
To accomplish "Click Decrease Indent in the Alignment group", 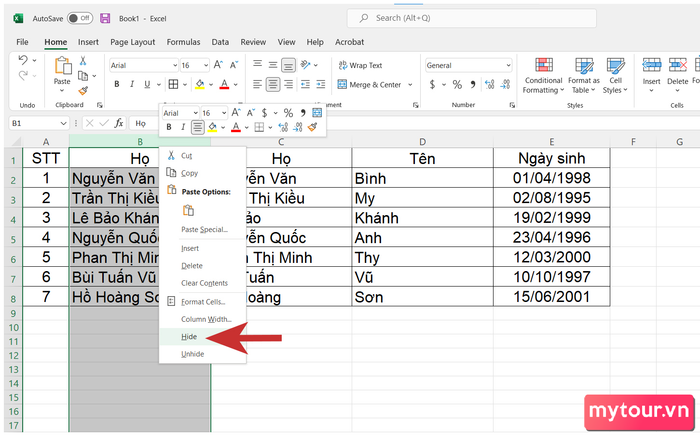I will click(305, 84).
